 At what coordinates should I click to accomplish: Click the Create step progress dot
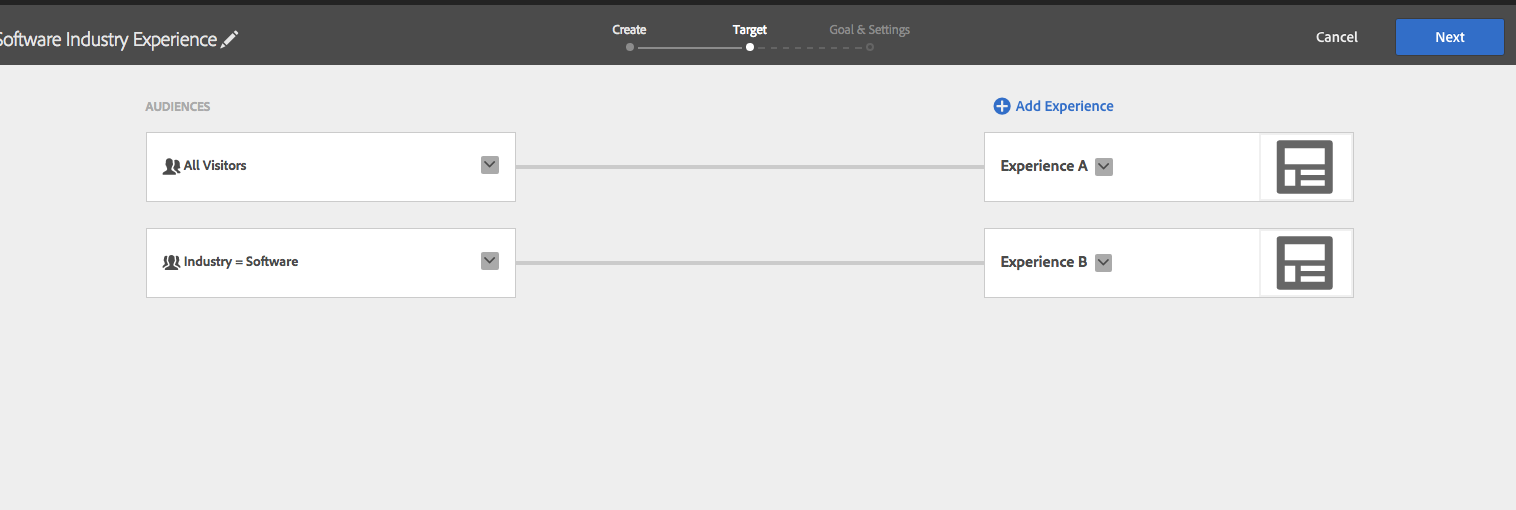coord(630,47)
